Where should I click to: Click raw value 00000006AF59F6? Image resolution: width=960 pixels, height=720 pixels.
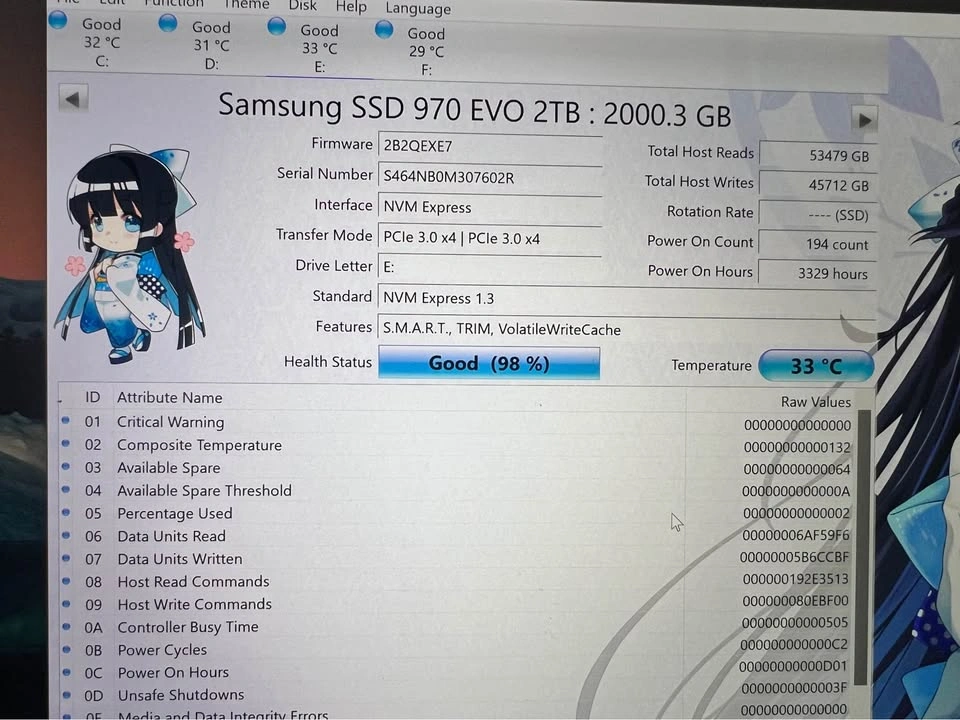795,535
